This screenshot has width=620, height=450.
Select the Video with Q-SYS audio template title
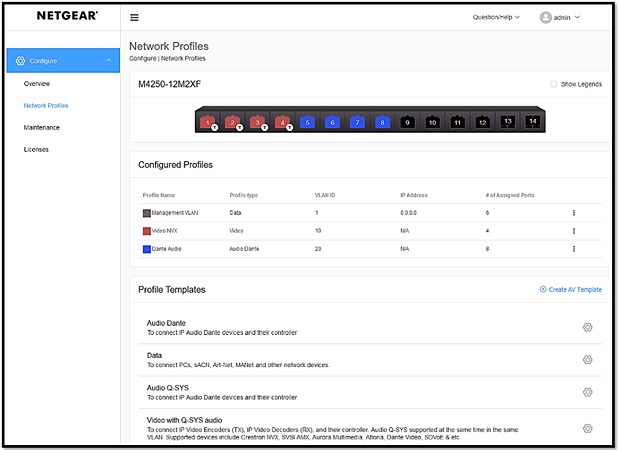[184, 420]
